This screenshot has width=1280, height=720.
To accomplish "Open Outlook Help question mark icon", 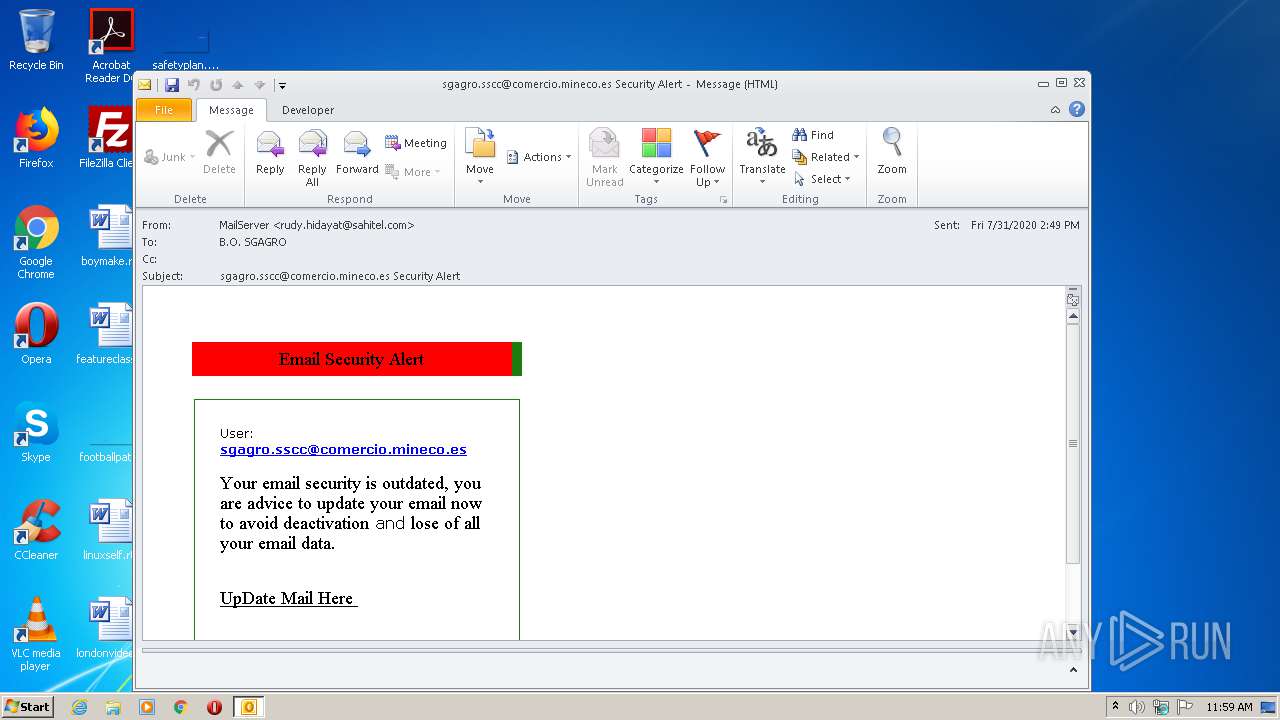I will (x=1077, y=110).
